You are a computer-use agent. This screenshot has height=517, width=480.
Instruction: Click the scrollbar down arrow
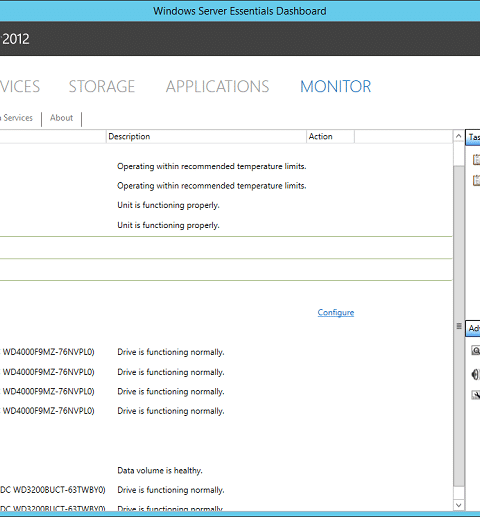[x=459, y=505]
